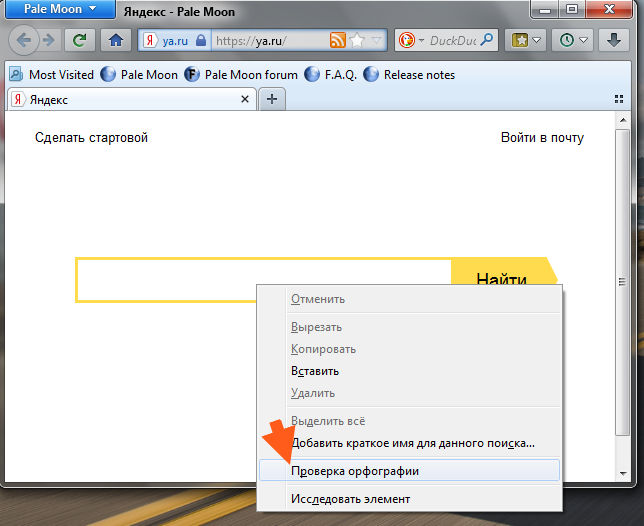Maximize the Pale Moon window
Viewport: 644px width, 526px height.
572,9
